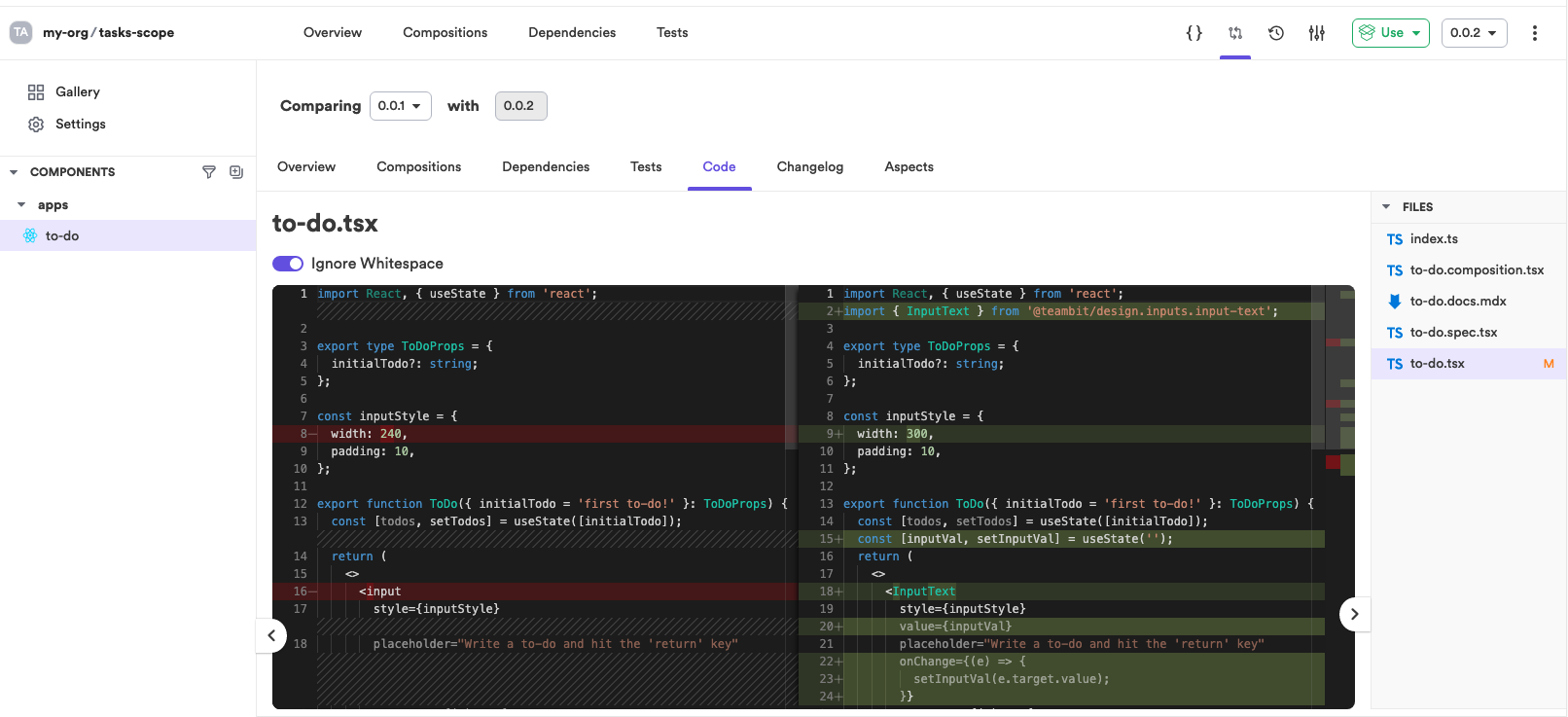Open the three-dot more options menu
The image size is (1568, 717).
1534,33
